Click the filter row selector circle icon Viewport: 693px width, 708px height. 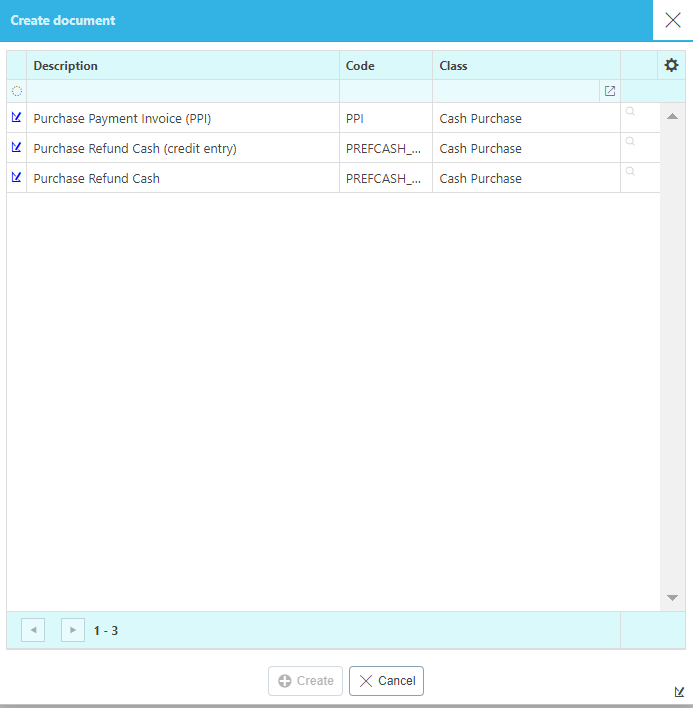tap(17, 91)
